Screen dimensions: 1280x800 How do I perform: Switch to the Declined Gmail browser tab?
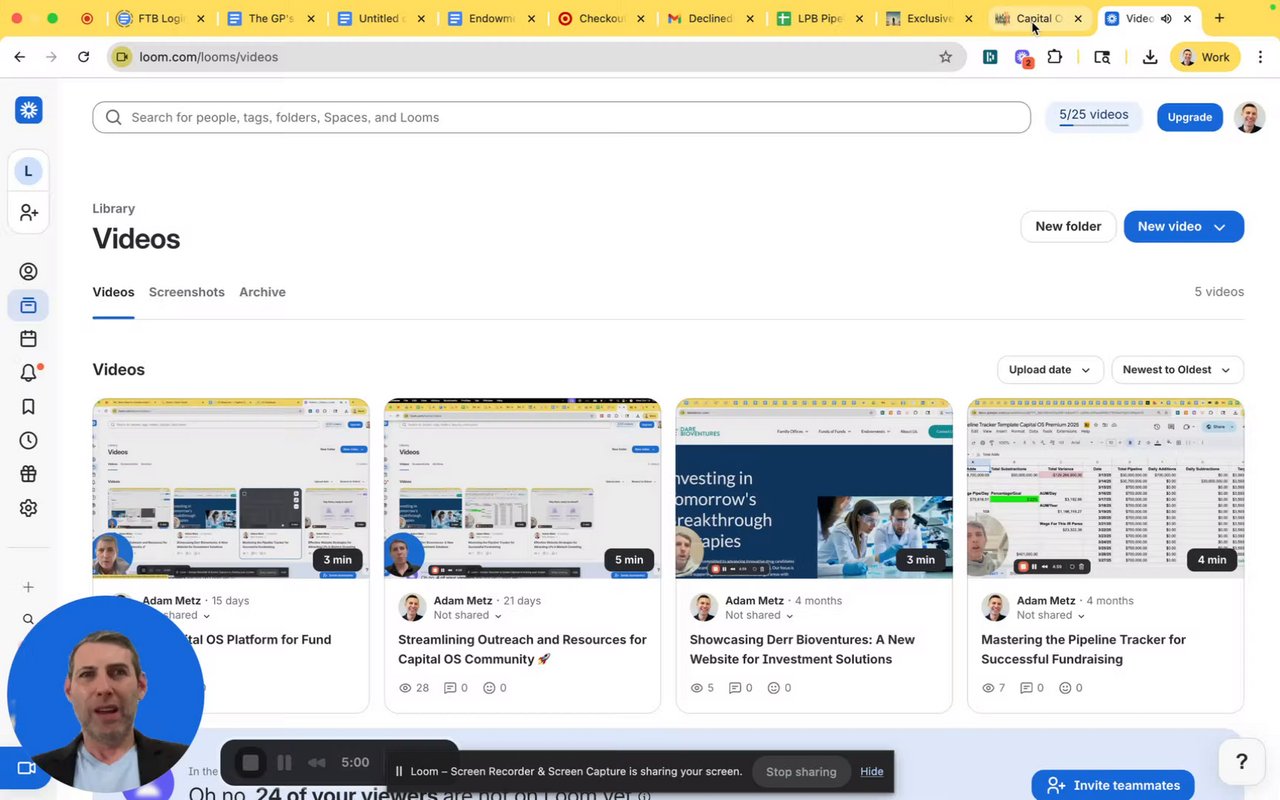pyautogui.click(x=709, y=18)
